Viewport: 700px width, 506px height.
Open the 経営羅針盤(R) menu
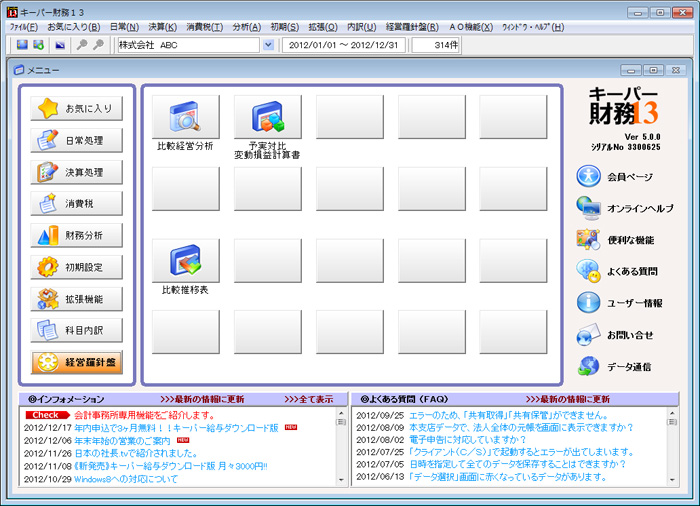[x=412, y=27]
